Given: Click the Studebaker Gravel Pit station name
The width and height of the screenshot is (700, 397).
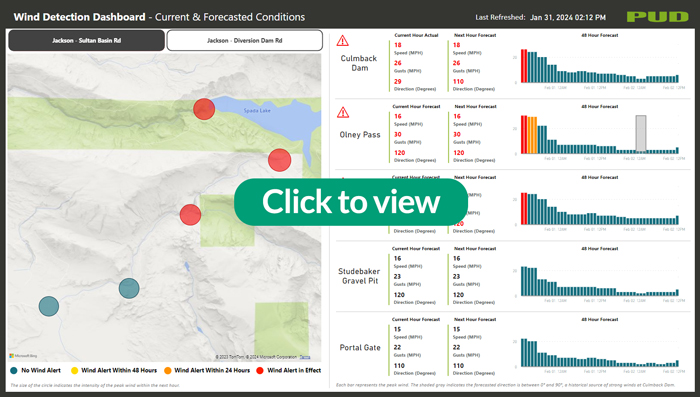Looking at the screenshot, I should [x=359, y=276].
